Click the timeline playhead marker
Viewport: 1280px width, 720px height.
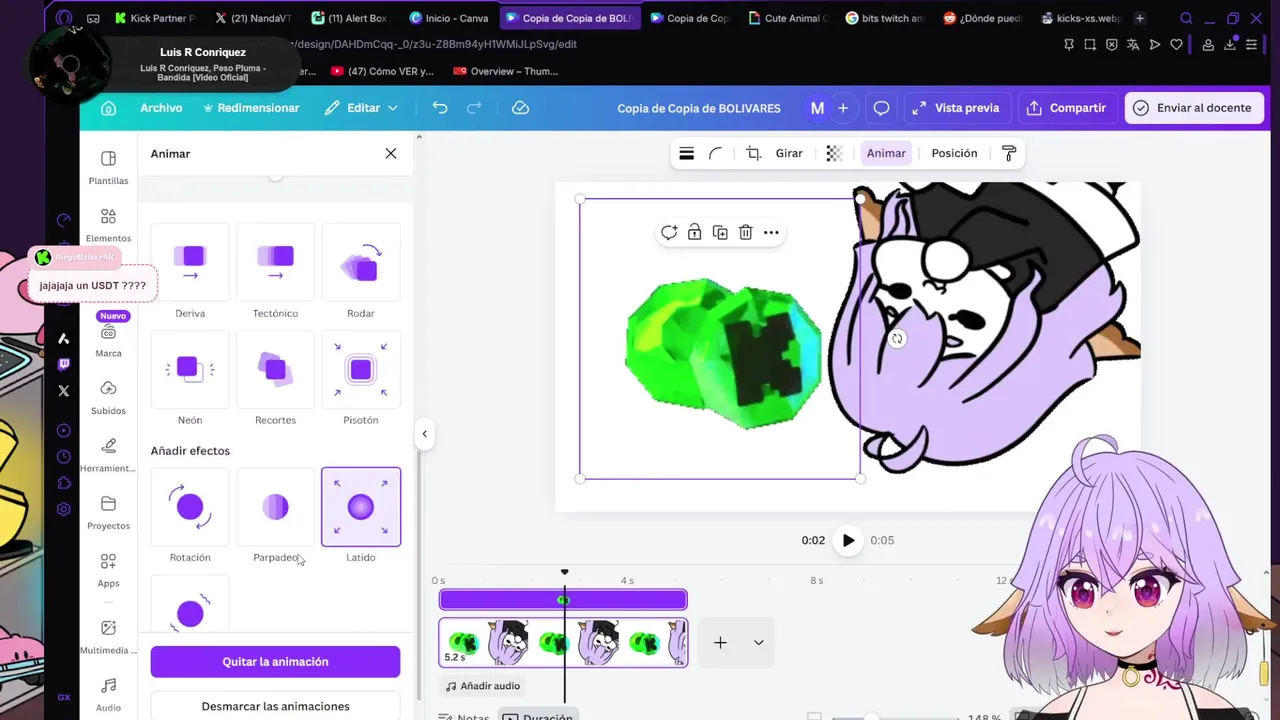click(x=564, y=573)
